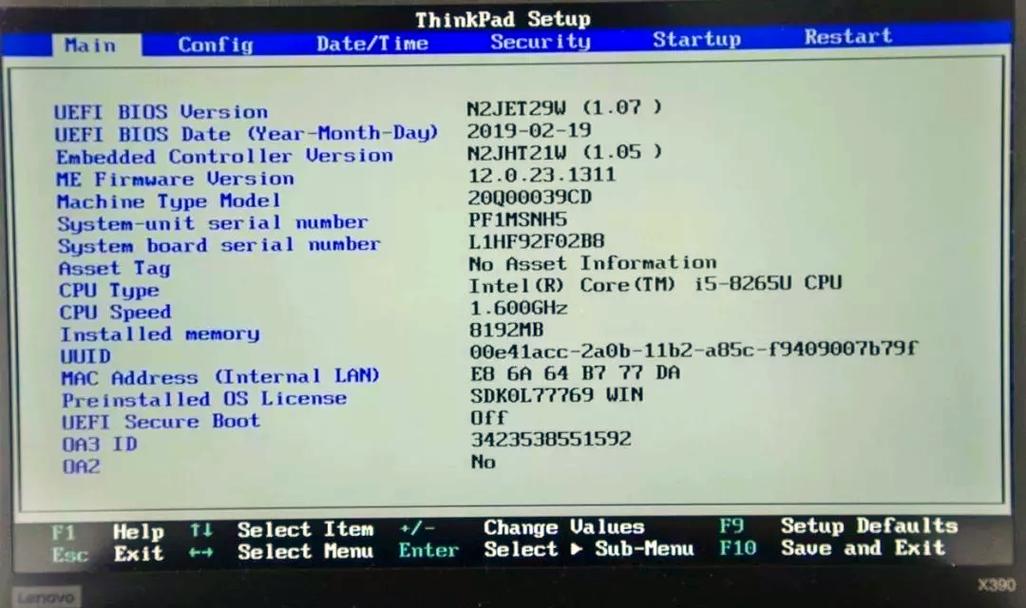Click the OA2 value No
The image size is (1026, 608).
(484, 462)
